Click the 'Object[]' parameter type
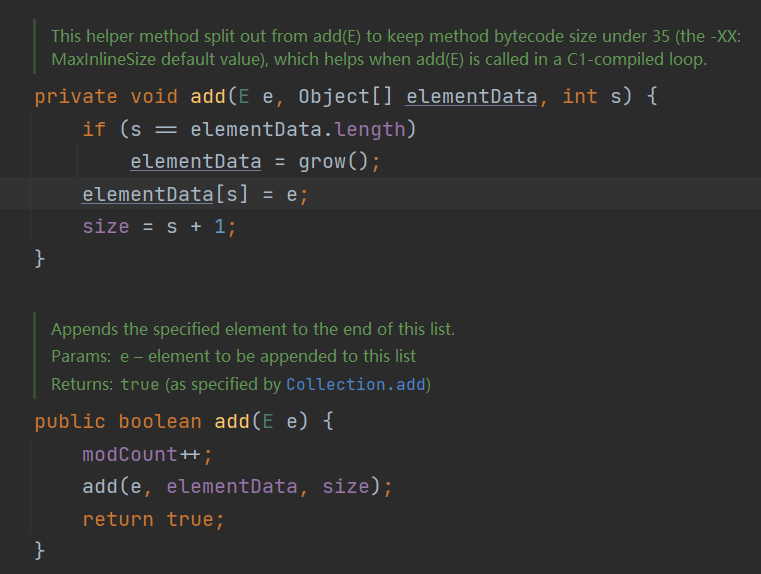 pos(345,97)
